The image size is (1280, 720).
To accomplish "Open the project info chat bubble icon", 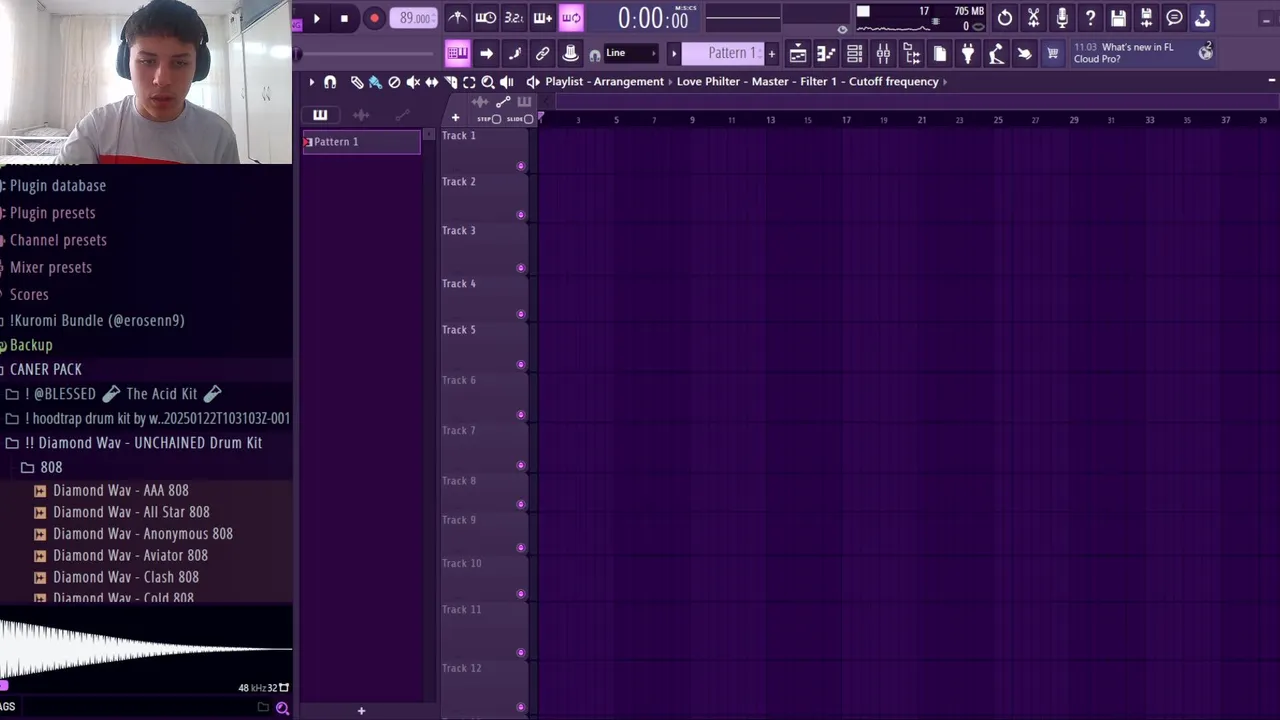I will 1174,18.
